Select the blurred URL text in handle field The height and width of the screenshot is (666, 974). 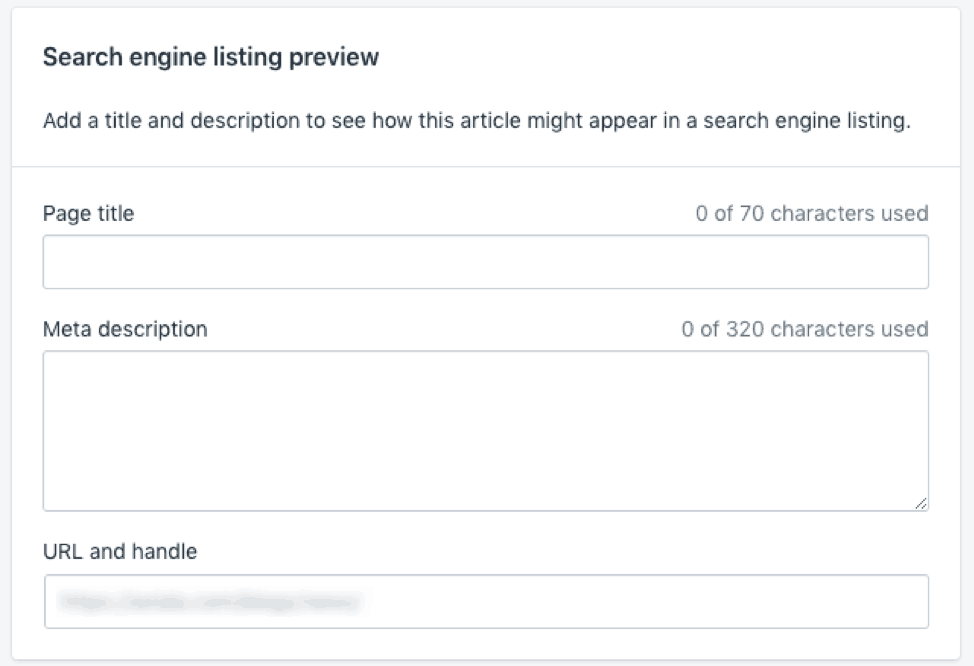[209, 601]
